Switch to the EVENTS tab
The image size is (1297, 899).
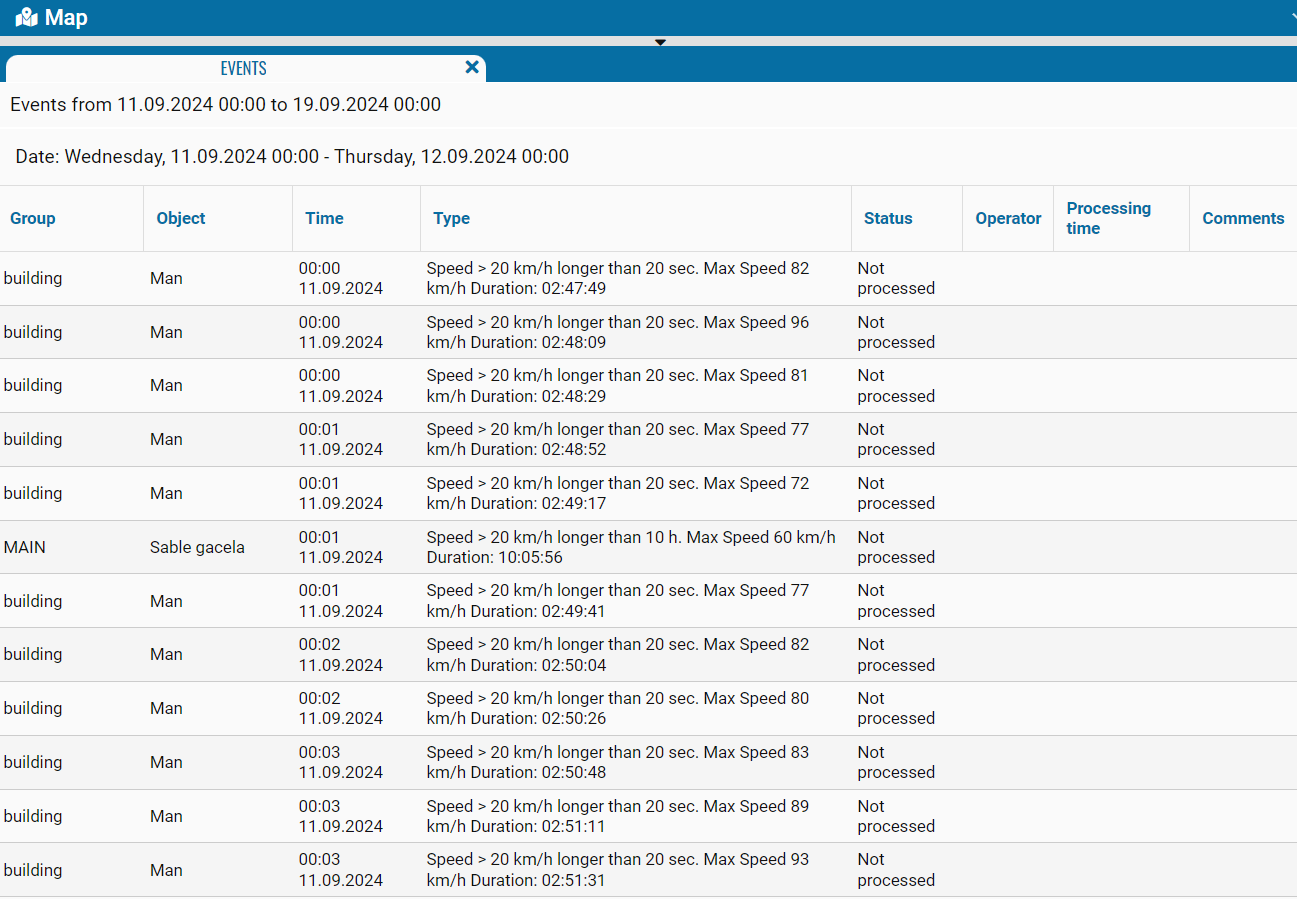(243, 68)
